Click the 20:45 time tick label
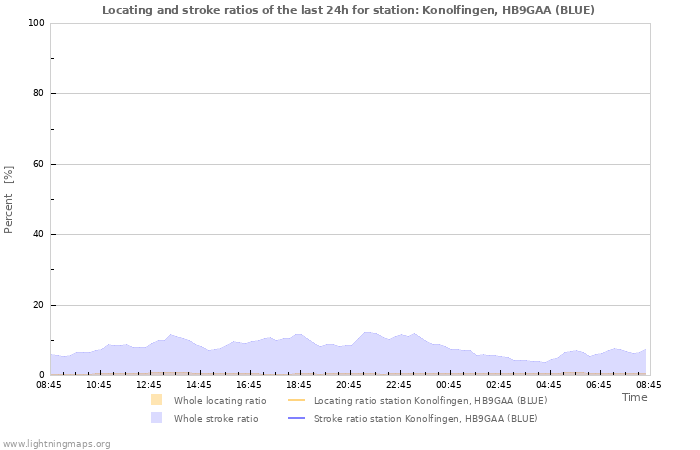 tap(349, 384)
